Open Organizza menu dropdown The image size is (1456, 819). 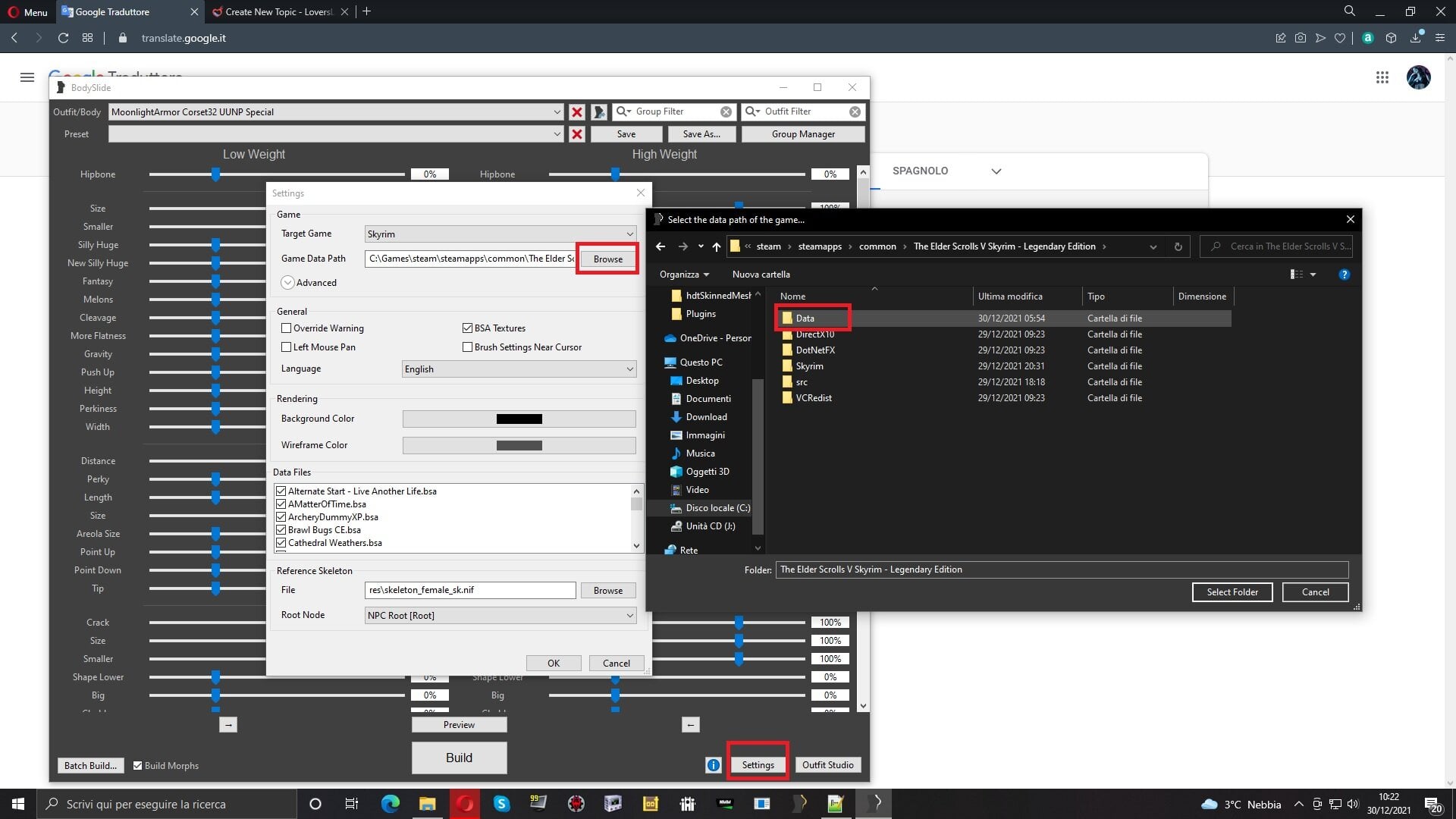click(684, 275)
